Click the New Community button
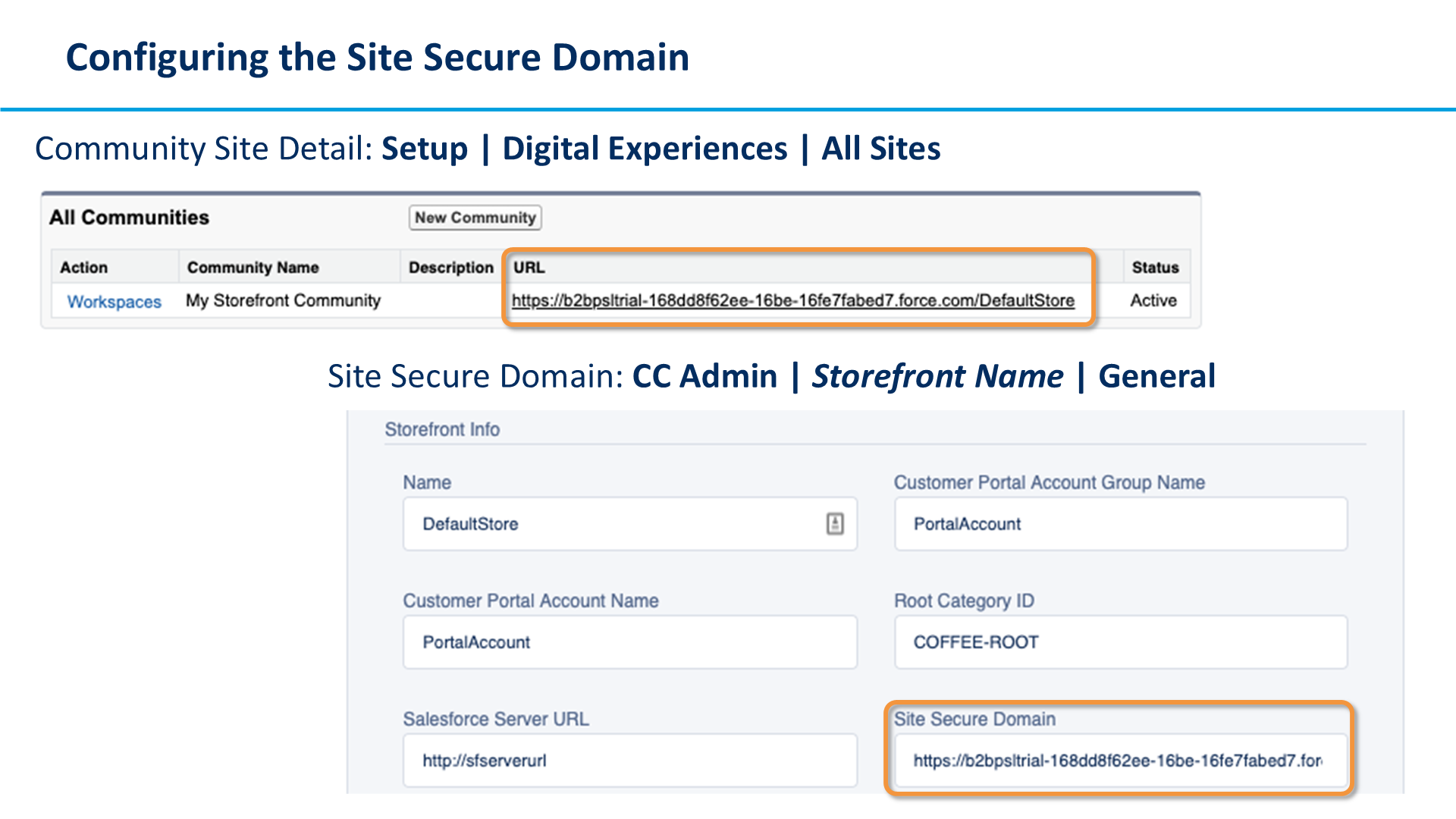 click(x=475, y=218)
